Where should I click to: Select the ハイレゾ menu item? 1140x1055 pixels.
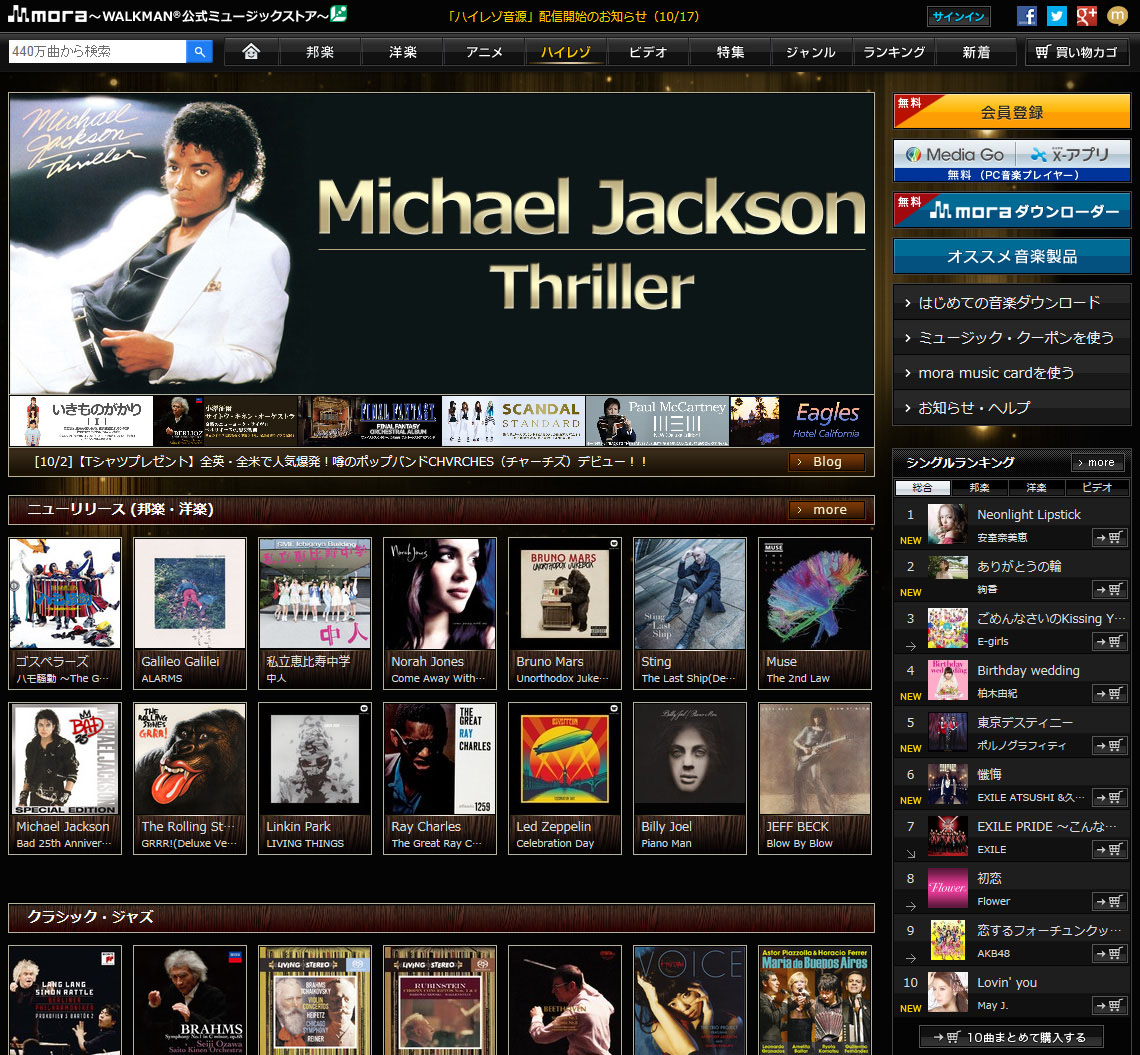566,52
